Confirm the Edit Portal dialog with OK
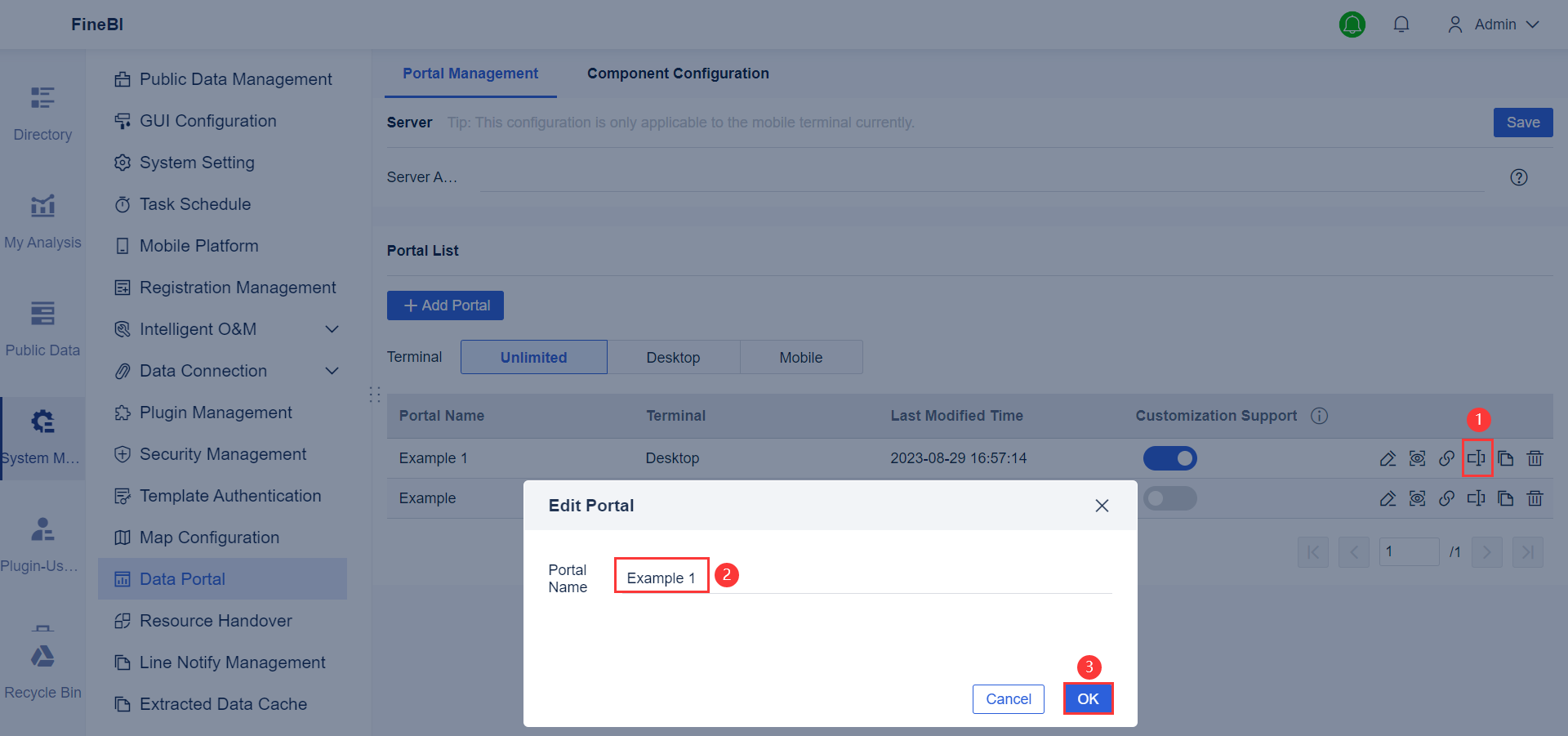Image resolution: width=1568 pixels, height=736 pixels. [1088, 699]
